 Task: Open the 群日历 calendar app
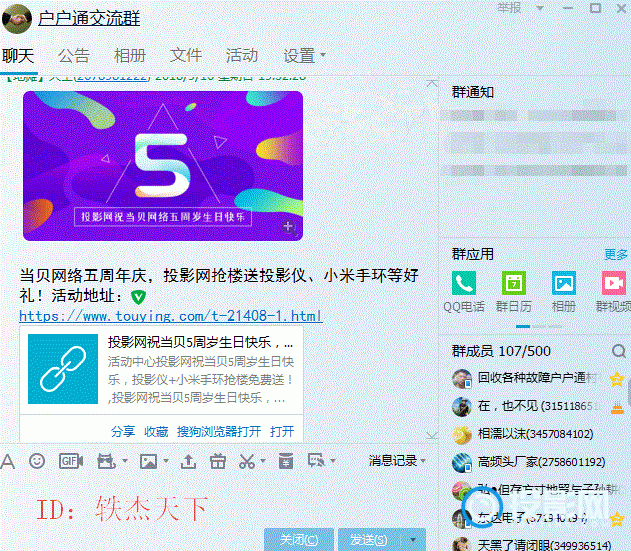[x=513, y=292]
